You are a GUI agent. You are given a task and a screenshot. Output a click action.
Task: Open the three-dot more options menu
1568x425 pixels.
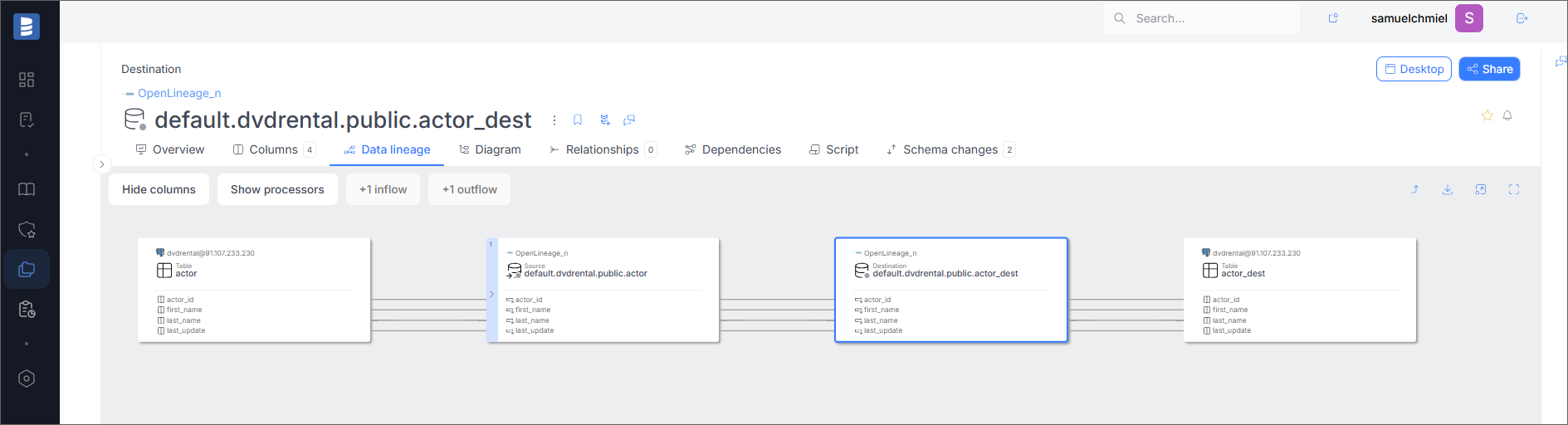554,120
